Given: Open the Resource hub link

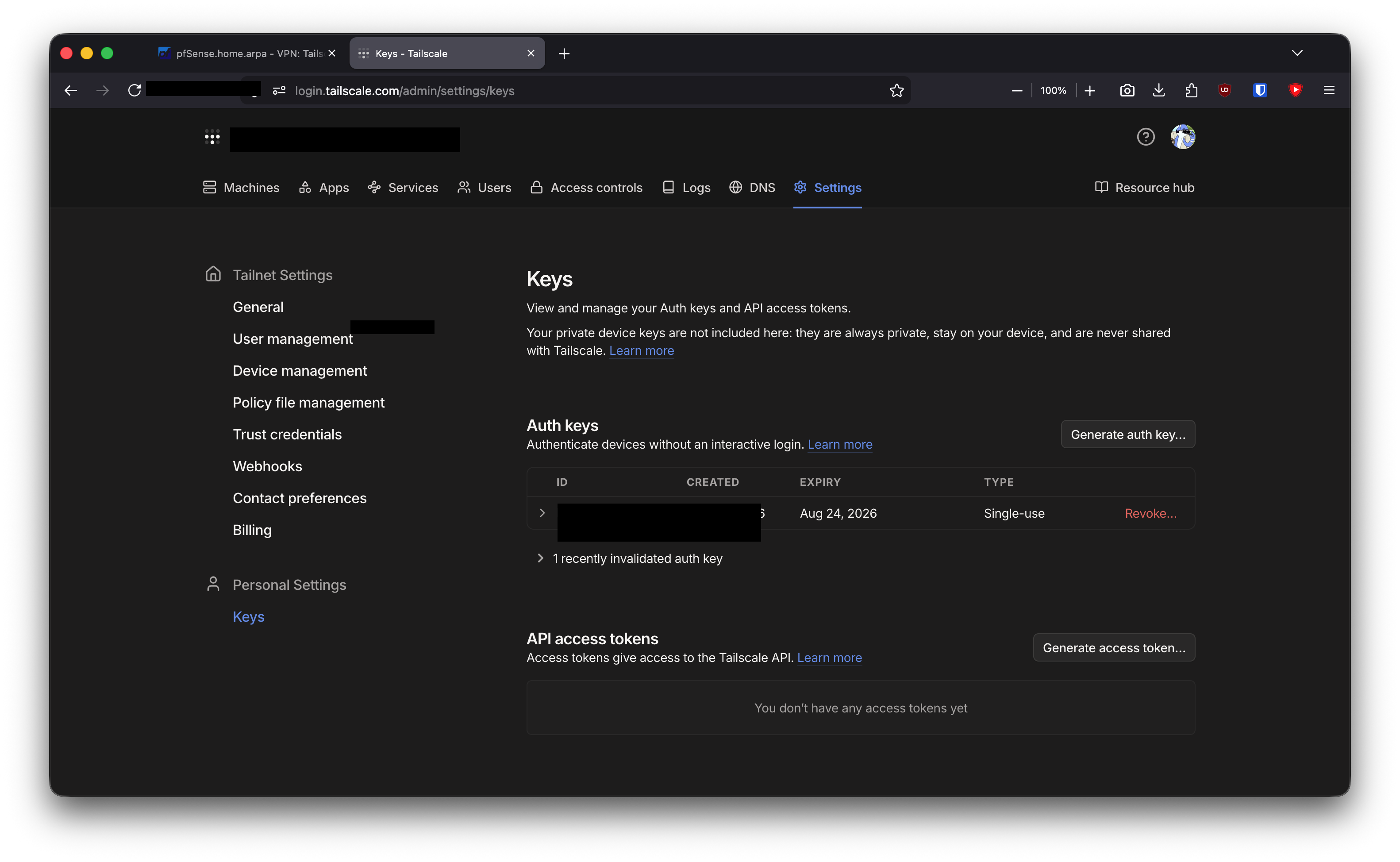Looking at the screenshot, I should [1145, 188].
